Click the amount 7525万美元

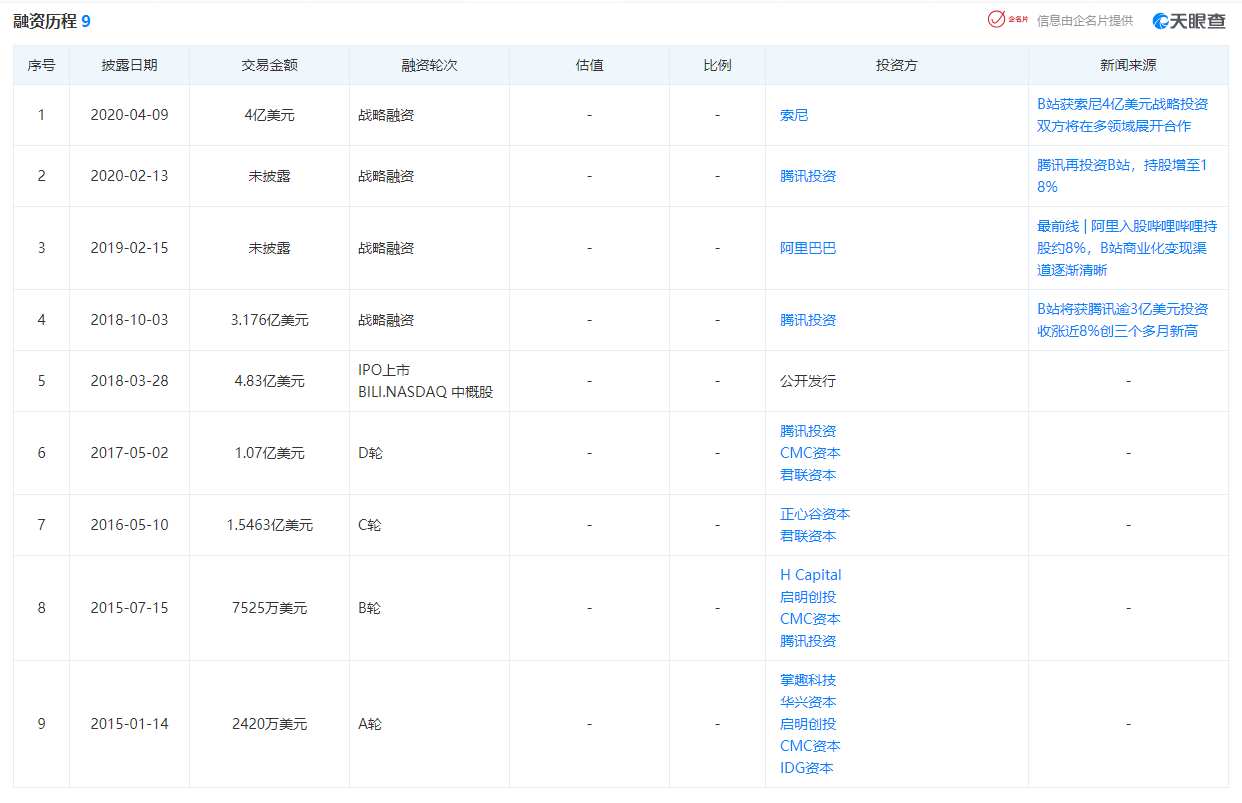click(269, 608)
